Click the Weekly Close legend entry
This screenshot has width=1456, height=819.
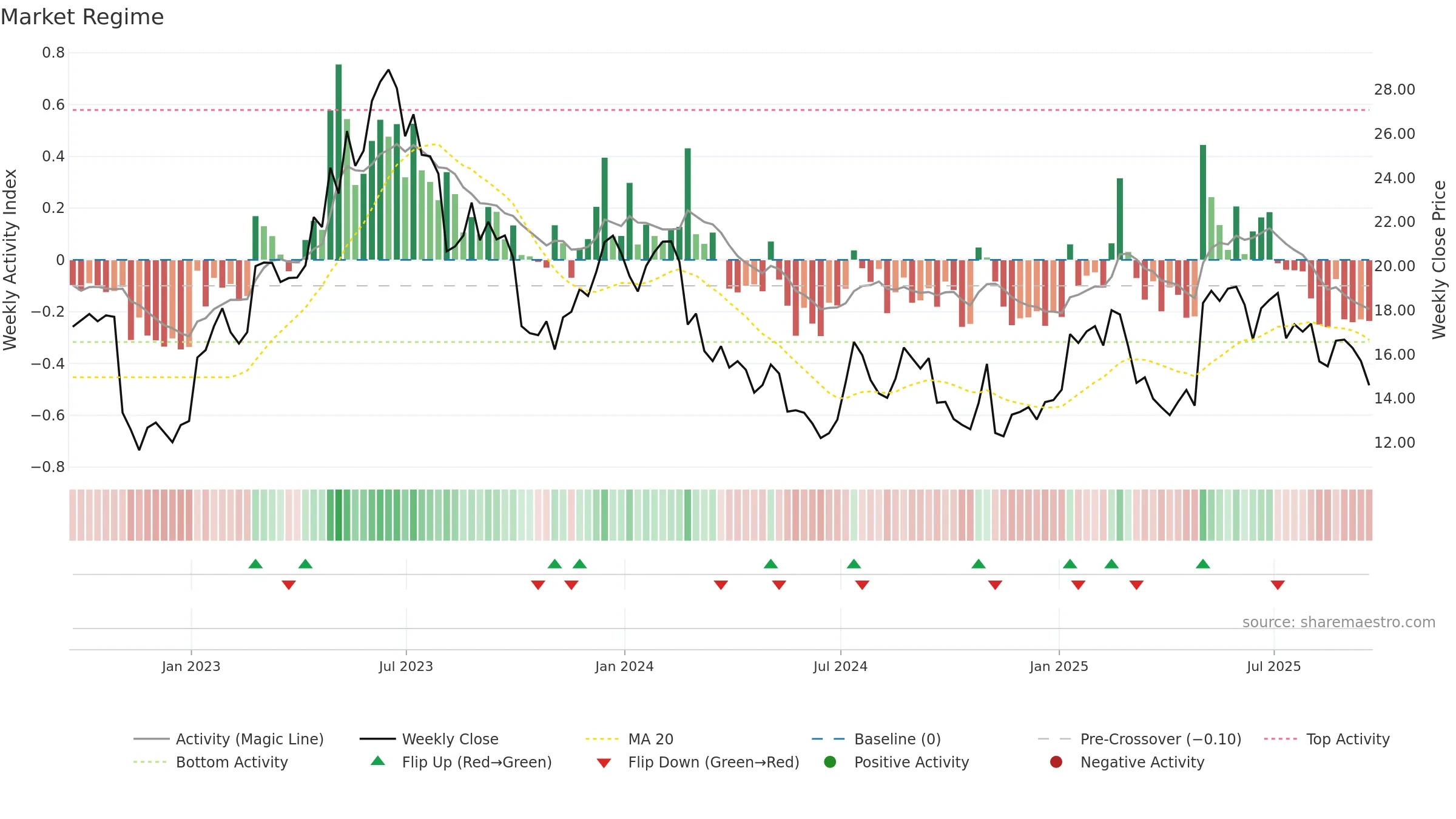pyautogui.click(x=429, y=739)
